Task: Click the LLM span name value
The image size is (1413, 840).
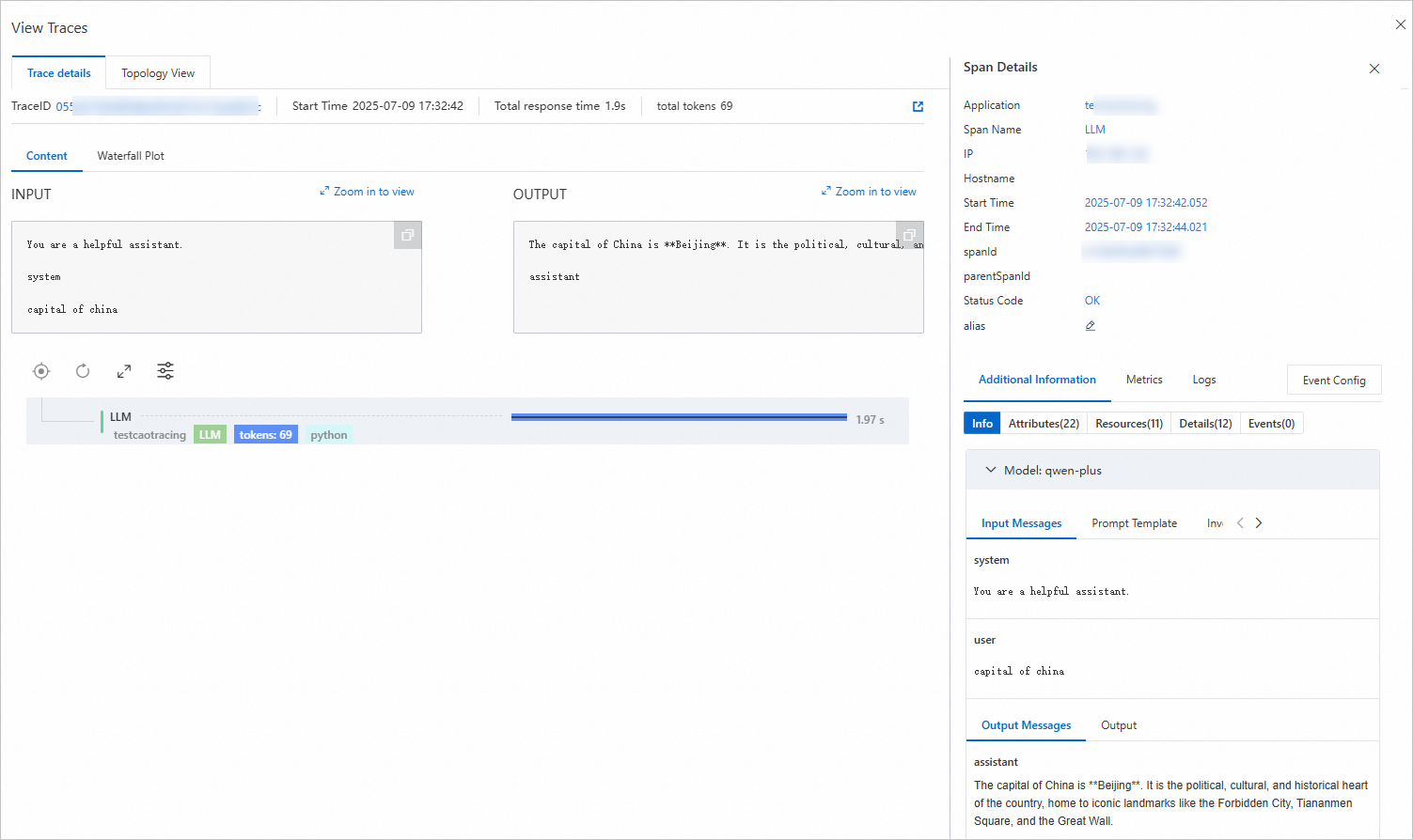Action: coord(1095,130)
